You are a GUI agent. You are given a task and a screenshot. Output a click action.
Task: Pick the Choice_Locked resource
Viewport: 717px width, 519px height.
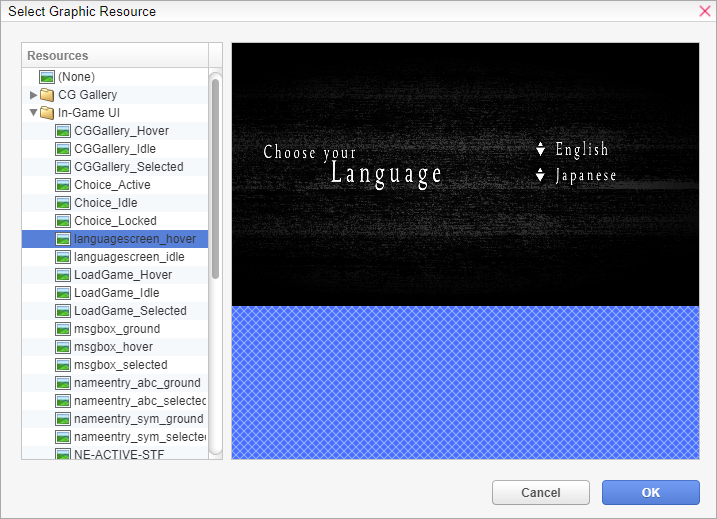pyautogui.click(x=116, y=221)
